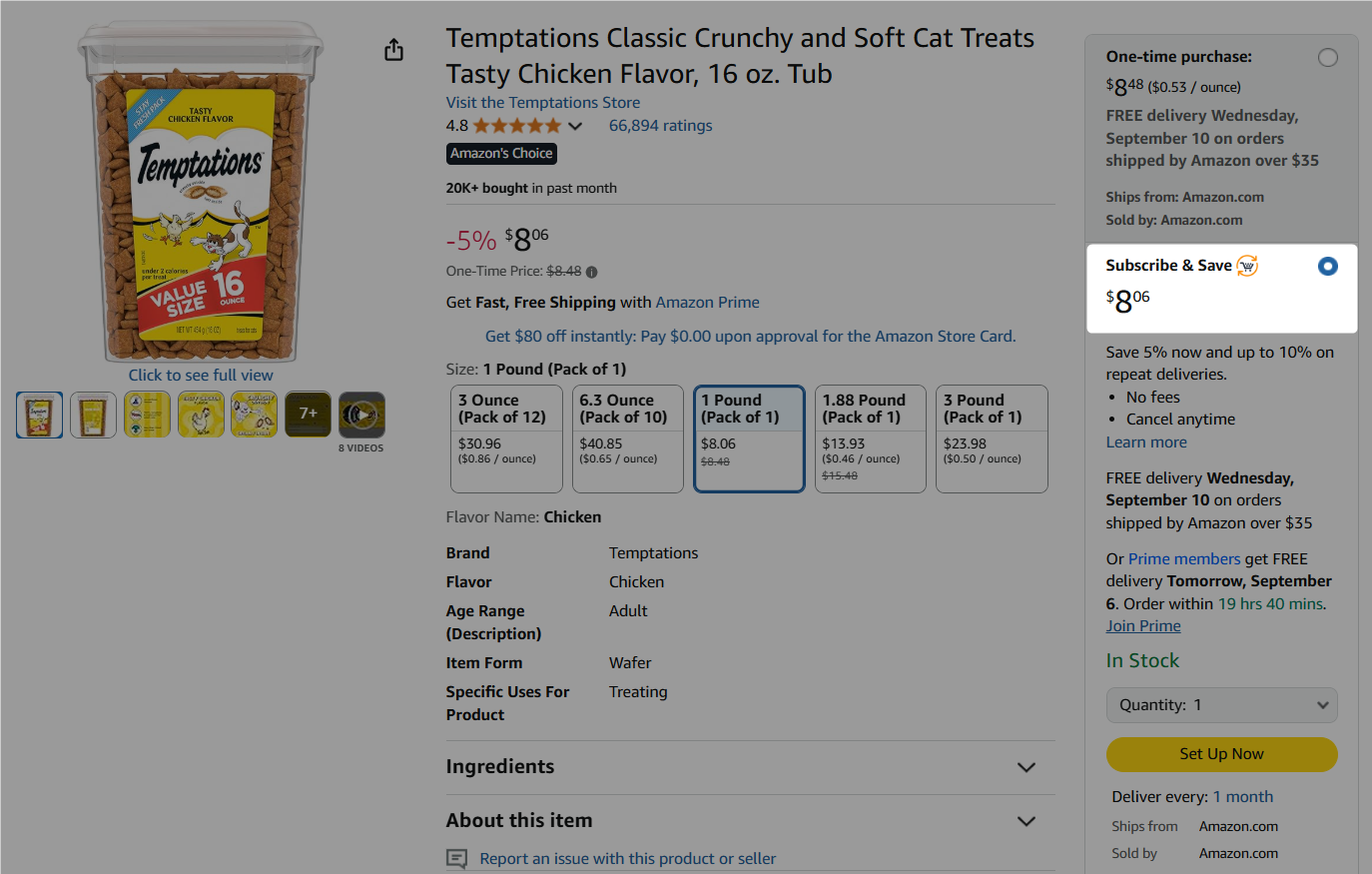1372x874 pixels.
Task: Change the 1 month delivery frequency
Action: pyautogui.click(x=1242, y=797)
